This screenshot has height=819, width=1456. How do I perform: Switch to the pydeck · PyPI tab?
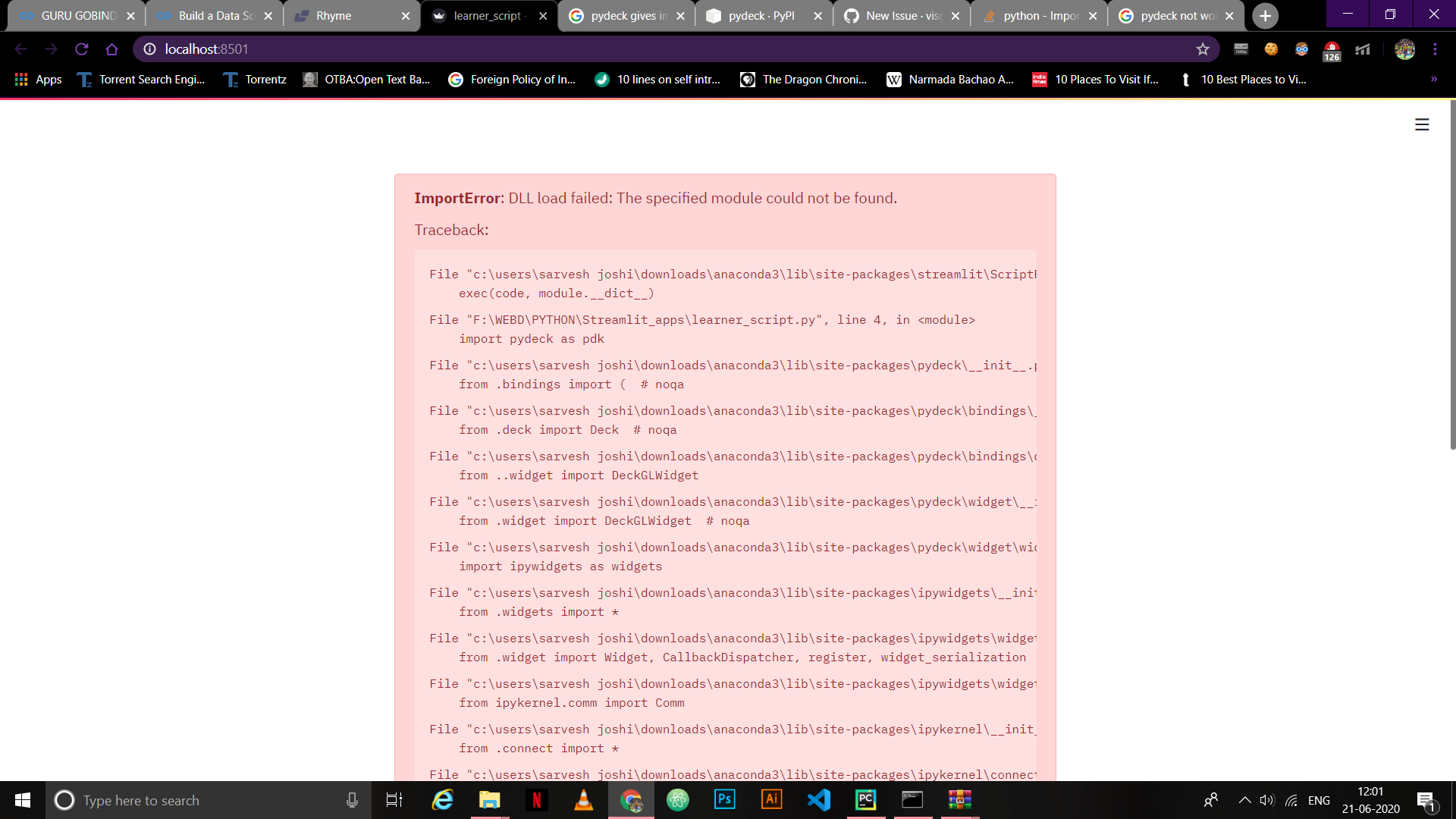(x=761, y=16)
